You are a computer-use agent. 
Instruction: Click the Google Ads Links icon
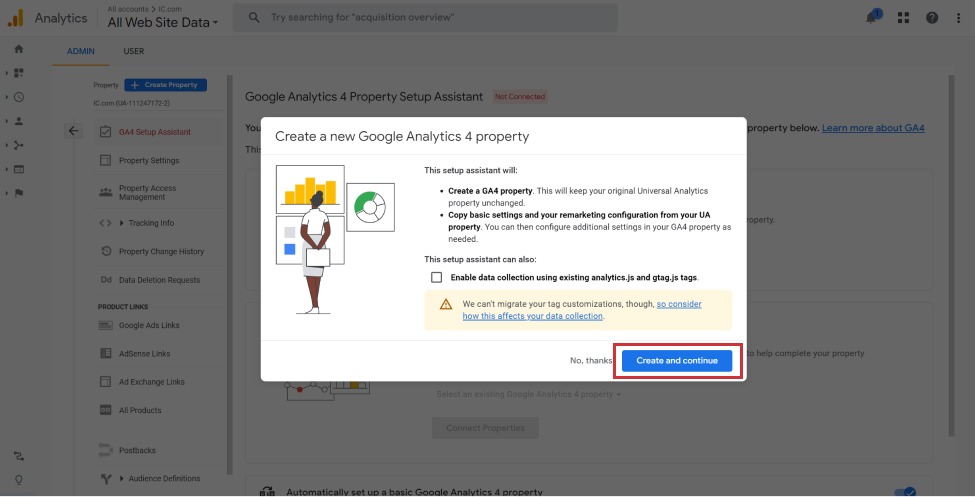(x=106, y=325)
